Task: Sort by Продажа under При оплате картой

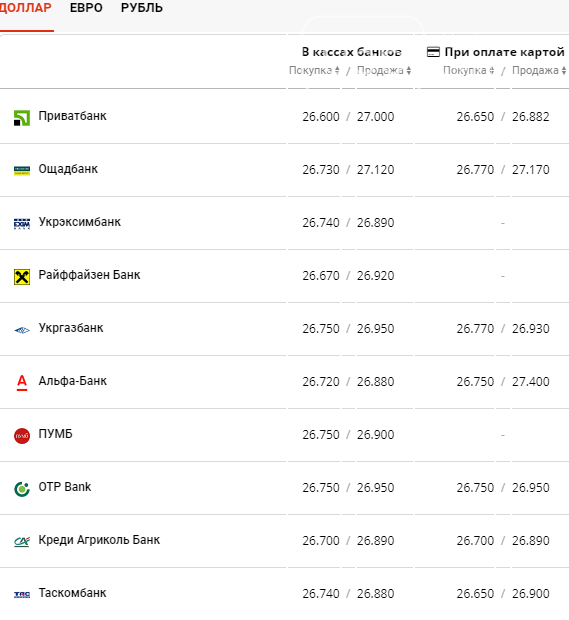Action: [x=539, y=70]
